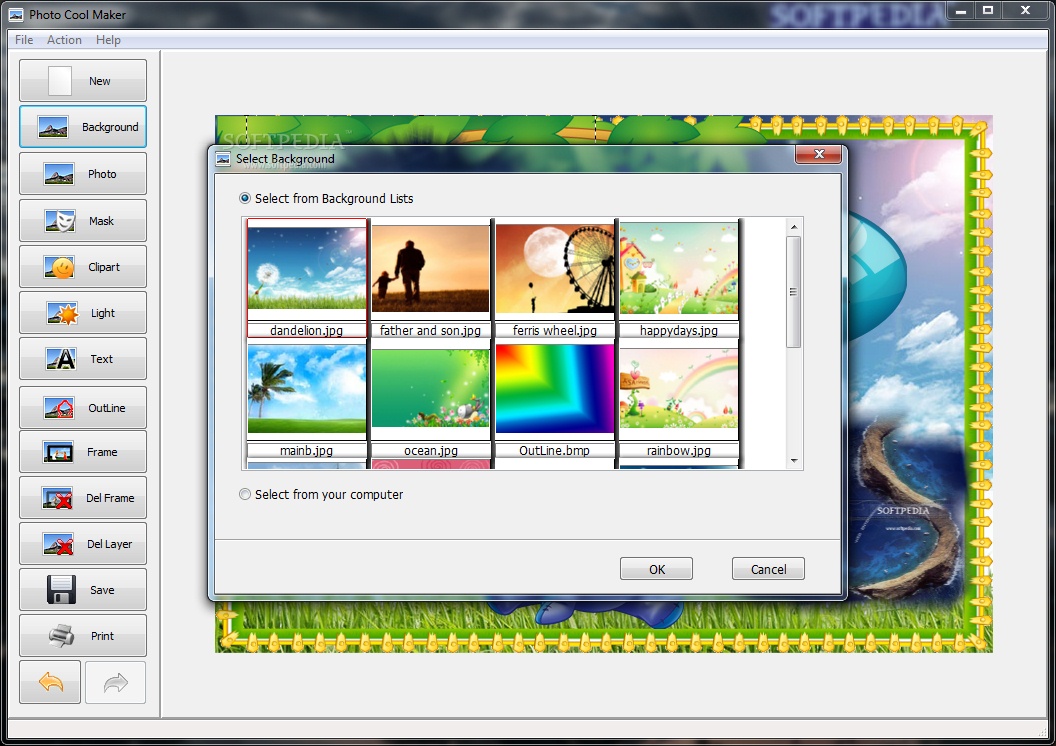Image resolution: width=1056 pixels, height=746 pixels.
Task: Click the Del Frame red-cross icon
Action: pyautogui.click(x=57, y=498)
